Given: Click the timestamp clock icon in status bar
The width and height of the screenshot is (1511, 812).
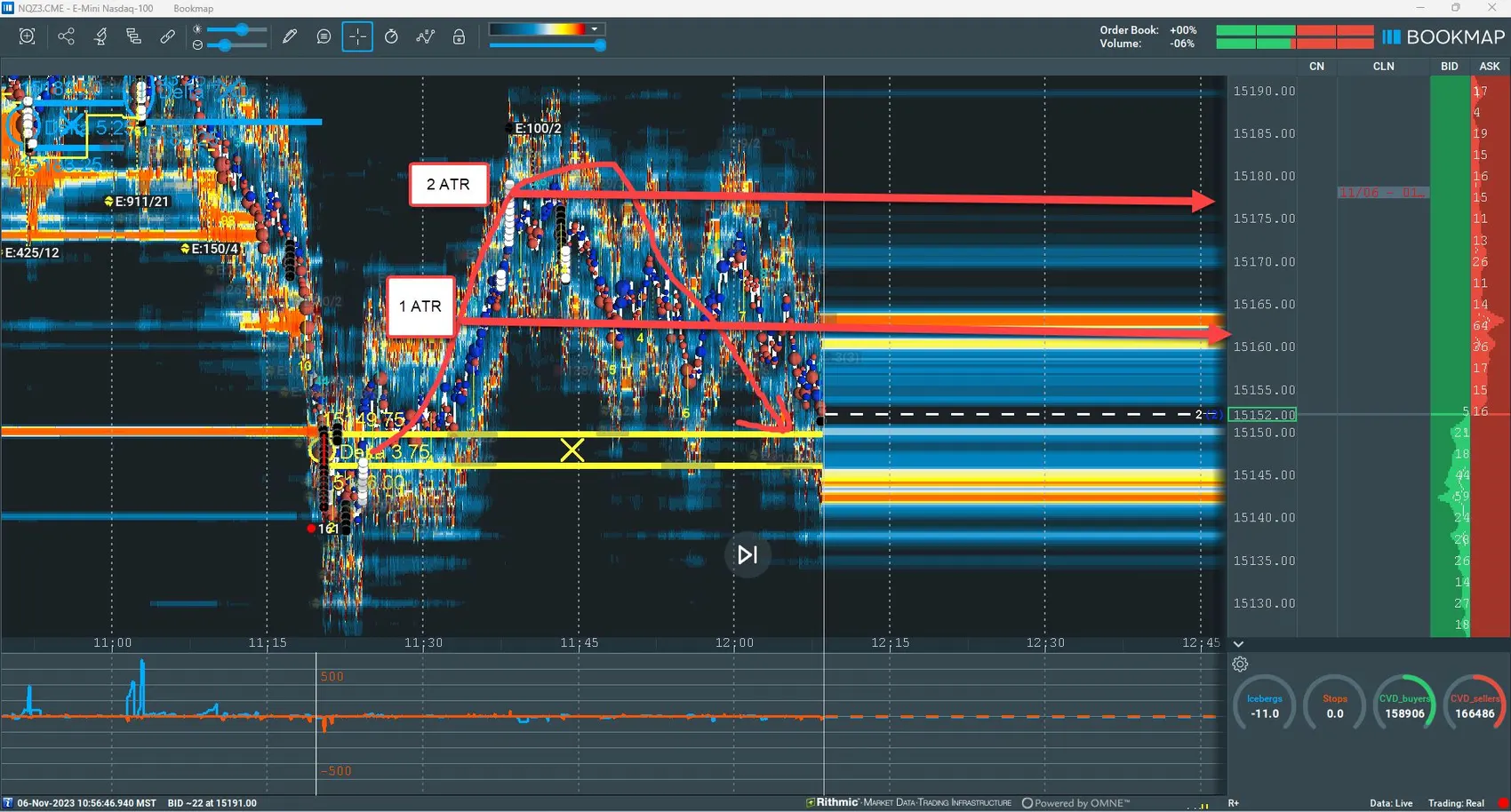Looking at the screenshot, I should pyautogui.click(x=8, y=803).
